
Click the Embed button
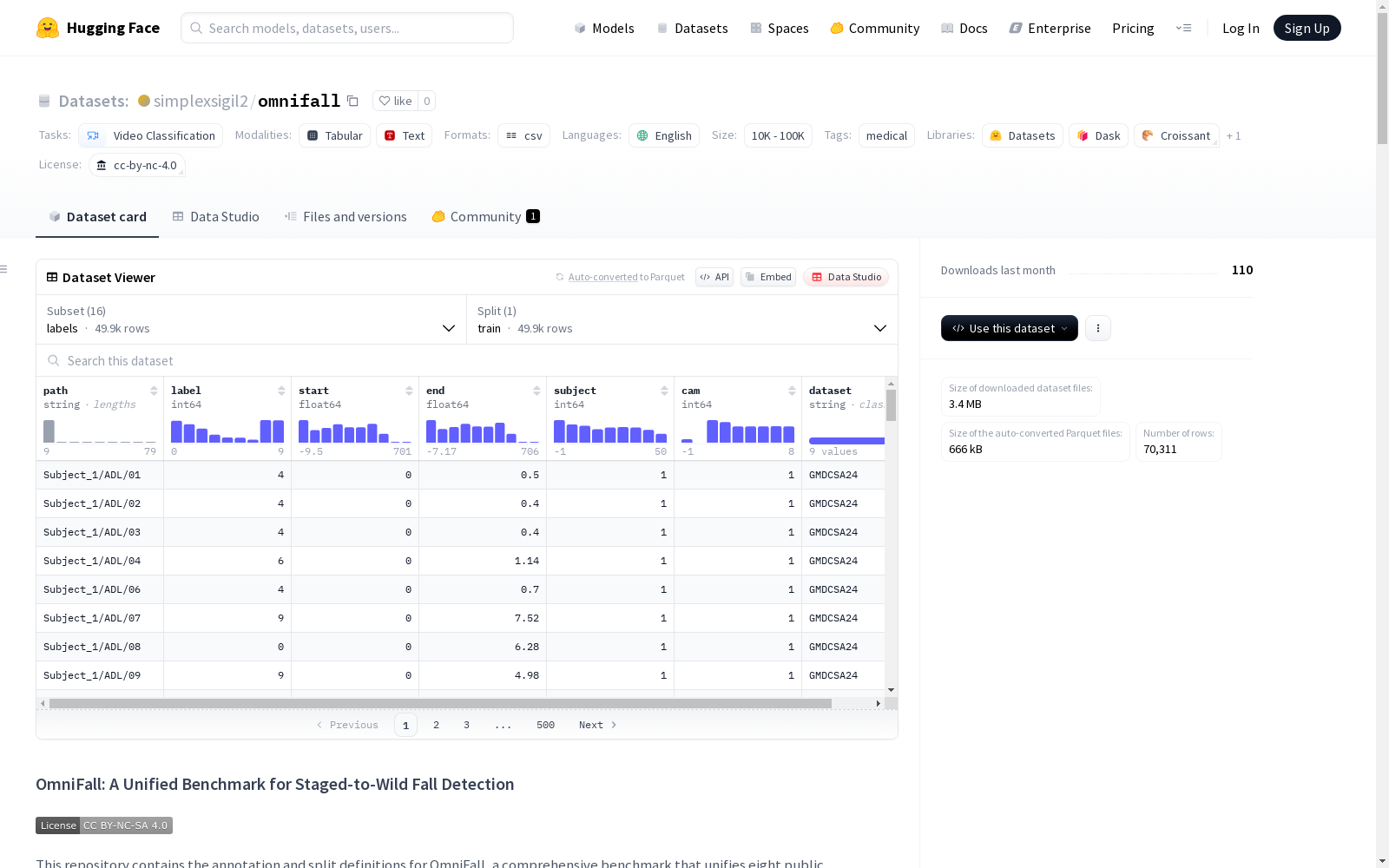[x=768, y=277]
